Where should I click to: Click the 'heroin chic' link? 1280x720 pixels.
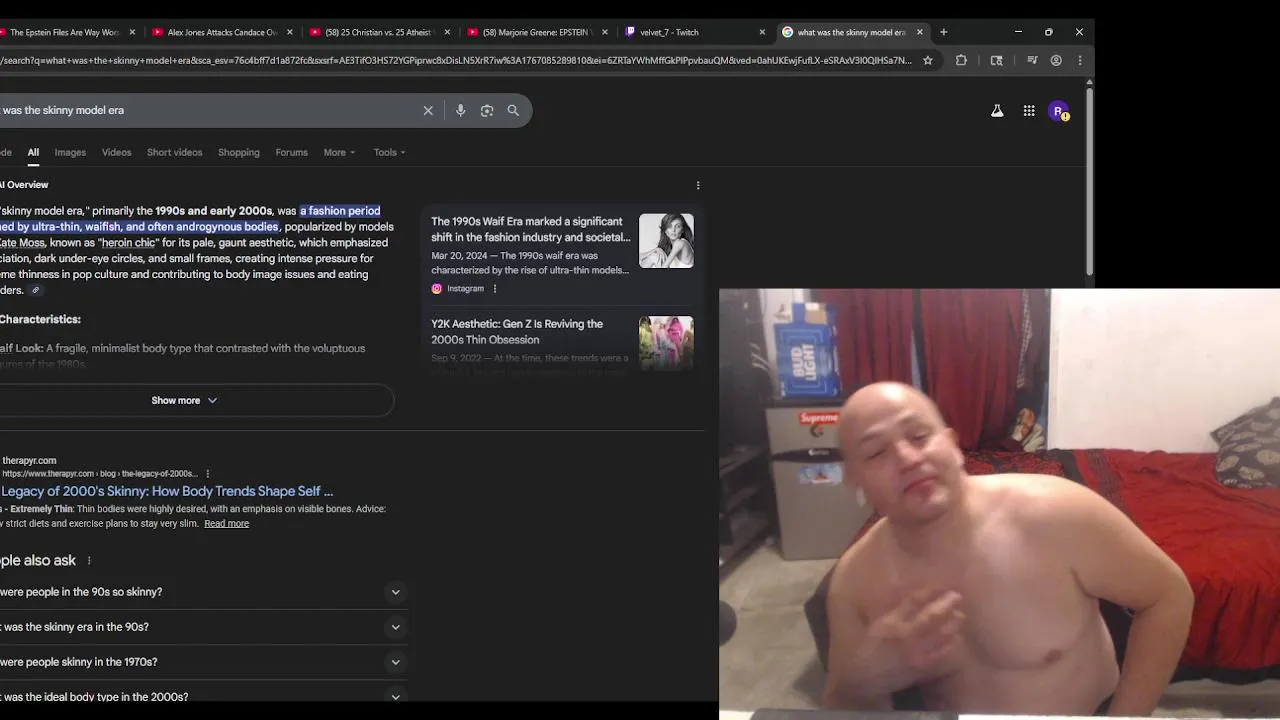click(x=128, y=243)
